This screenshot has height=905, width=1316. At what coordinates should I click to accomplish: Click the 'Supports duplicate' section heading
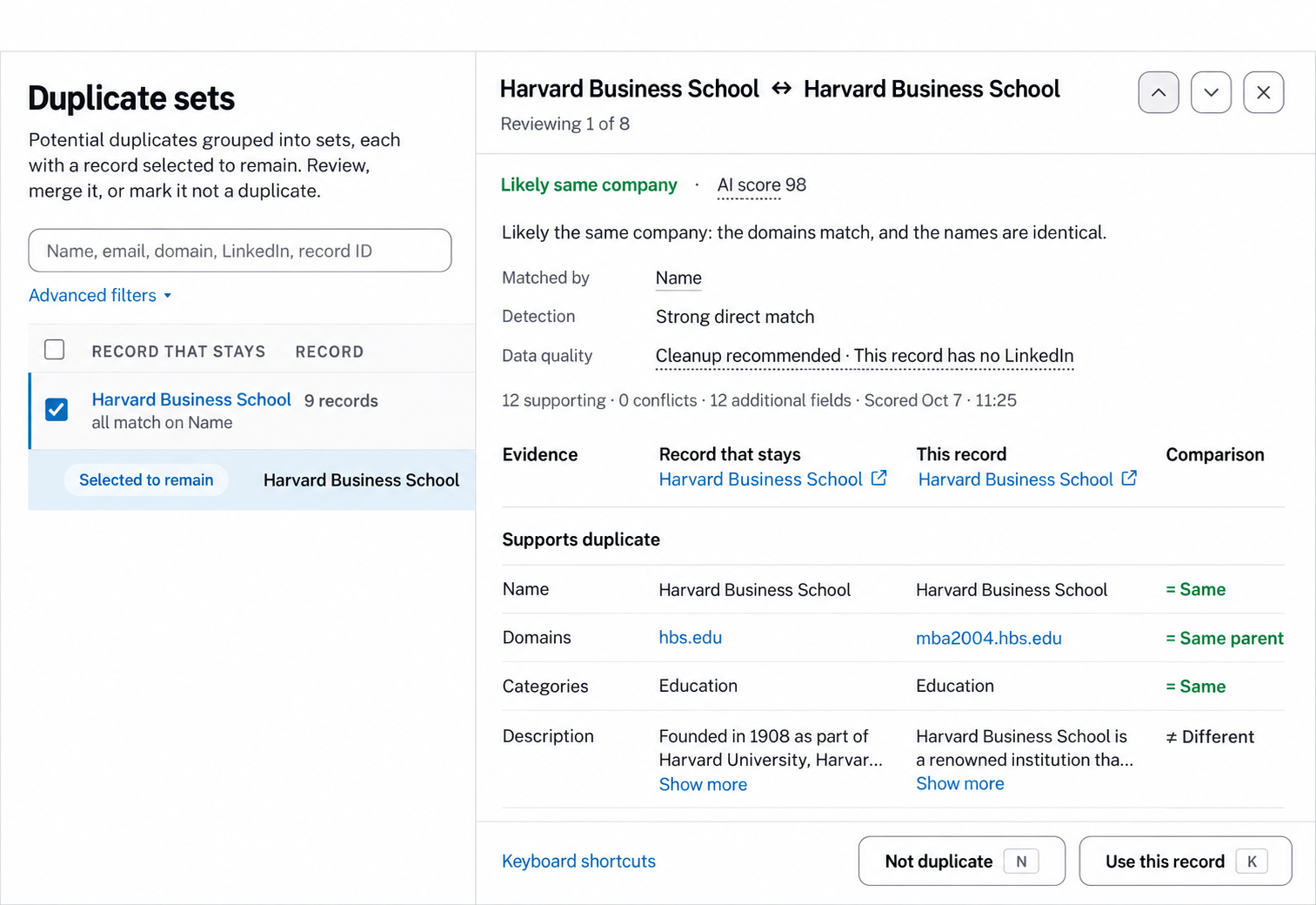581,540
